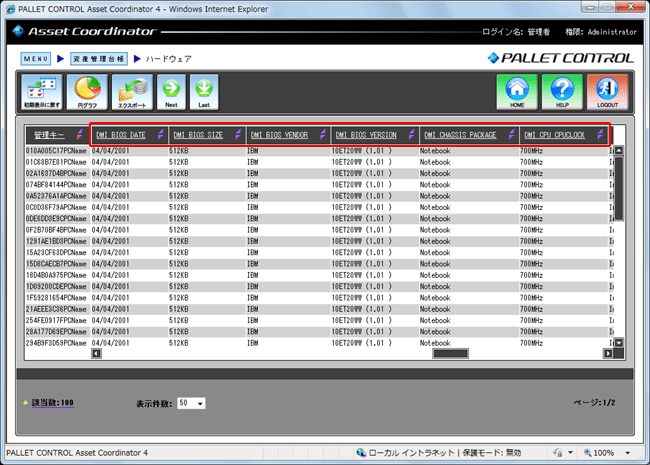Screen dimensions: 650x465
Task: Open the HOME page
Action: point(517,92)
